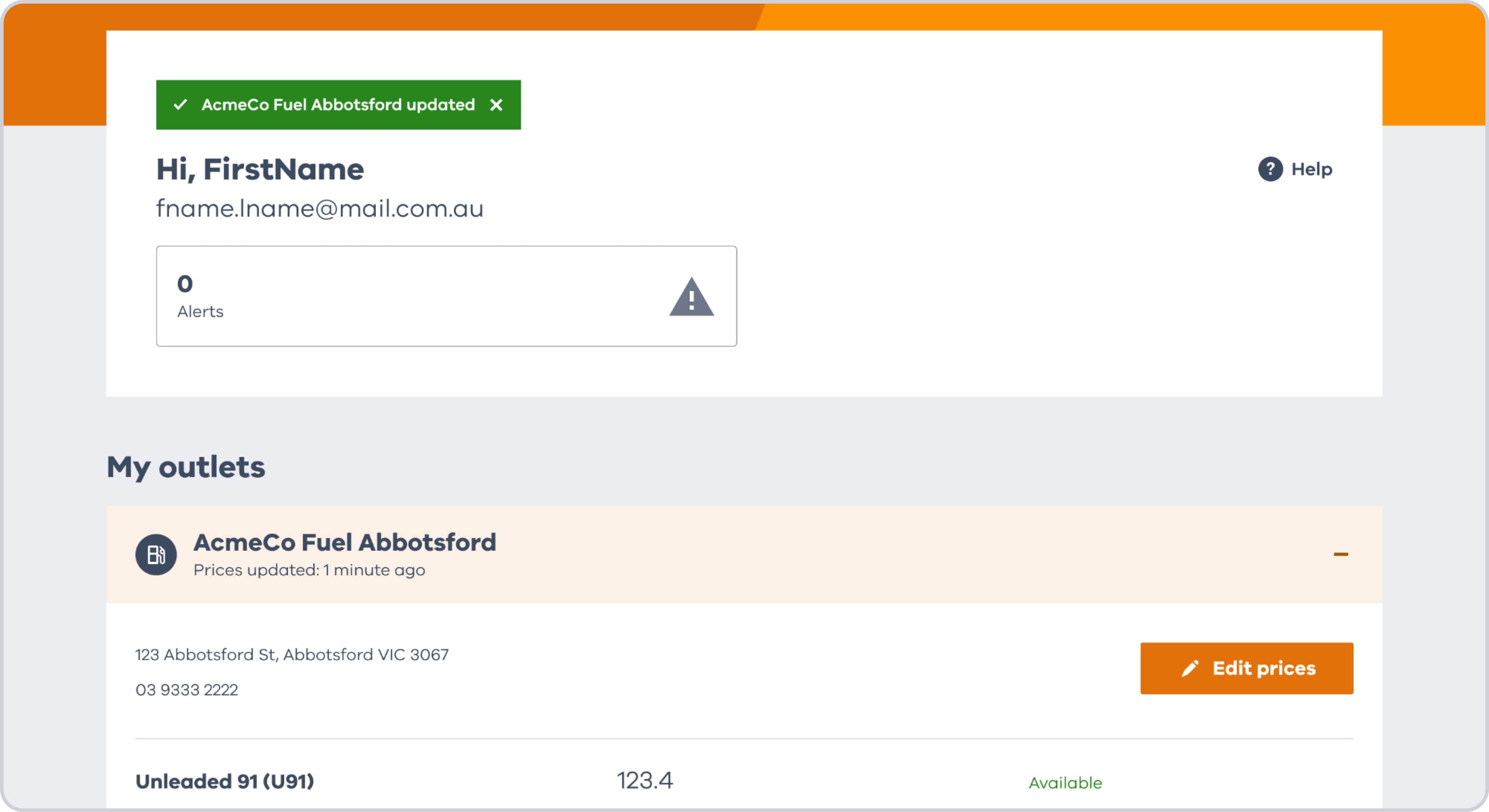Viewport: 1489px width, 812px height.
Task: Click the Edit prices button
Action: pos(1246,668)
